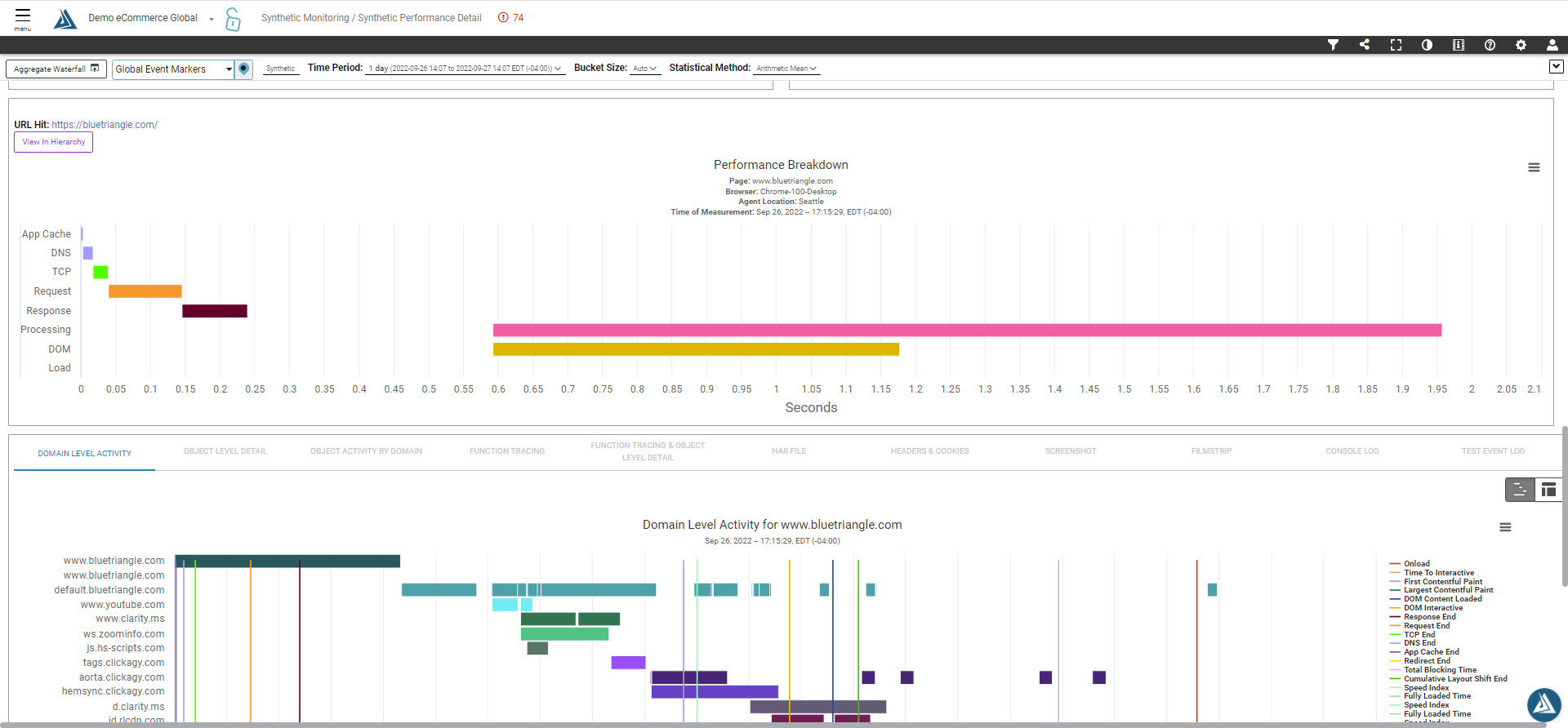Open the Global Event Markers dropdown
The height and width of the screenshot is (728, 1568).
(x=173, y=69)
